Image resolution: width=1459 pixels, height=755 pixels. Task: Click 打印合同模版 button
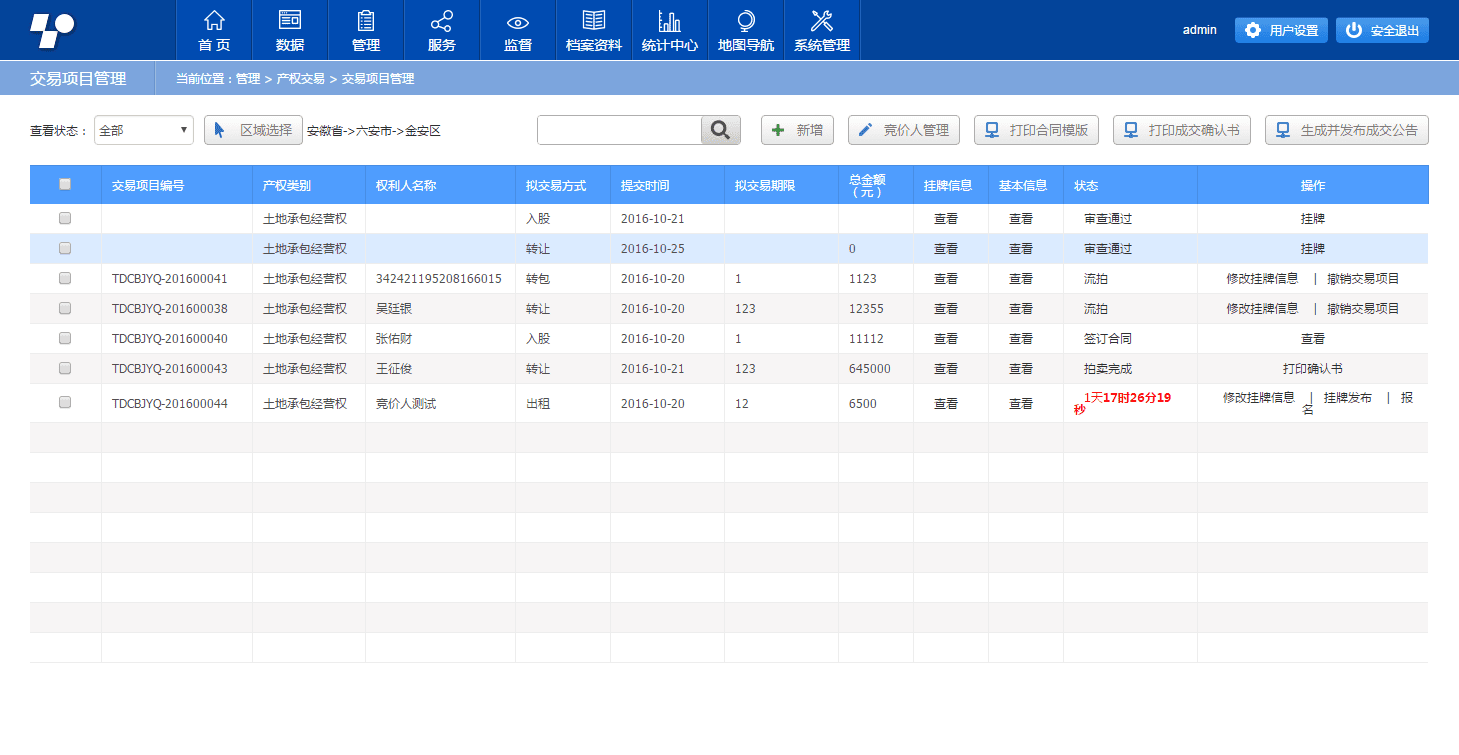[x=1037, y=130]
